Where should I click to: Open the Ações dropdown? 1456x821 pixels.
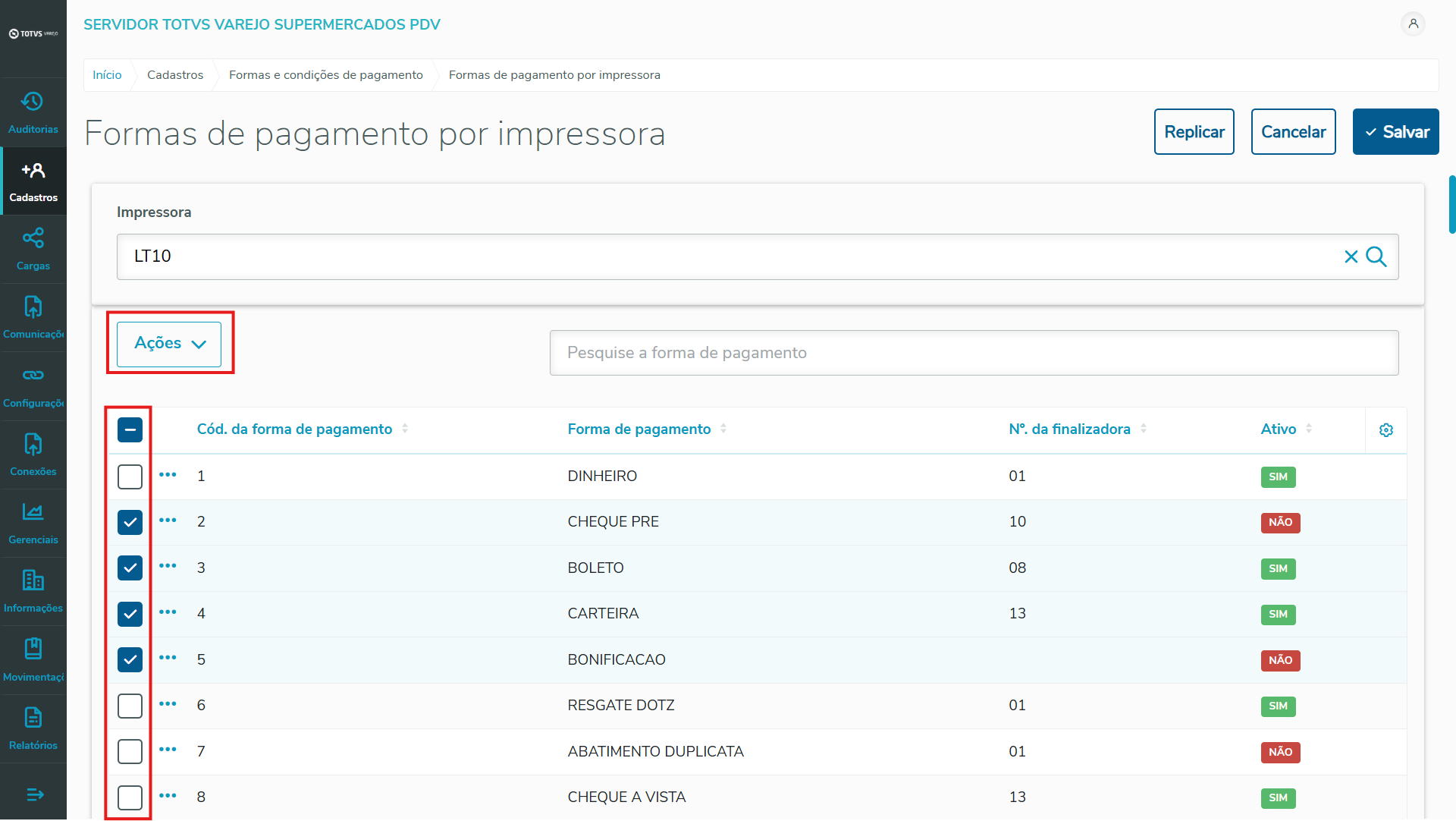point(169,344)
